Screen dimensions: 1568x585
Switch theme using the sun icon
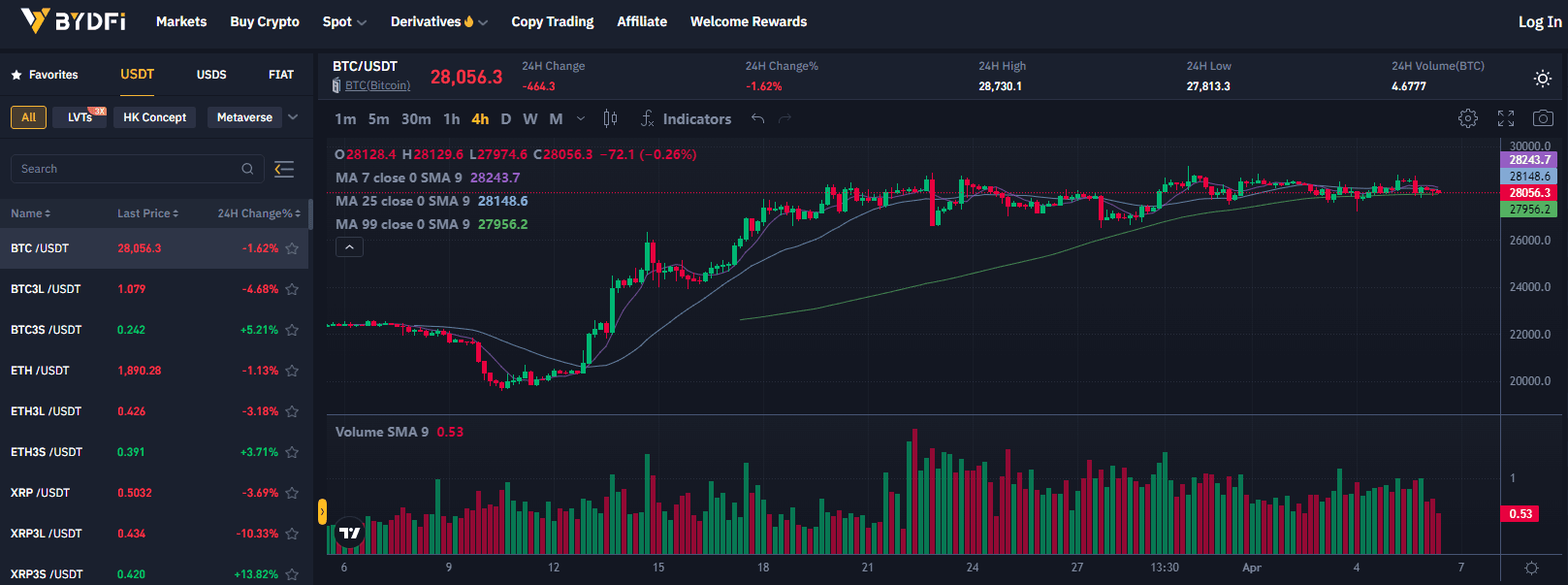(x=1543, y=79)
